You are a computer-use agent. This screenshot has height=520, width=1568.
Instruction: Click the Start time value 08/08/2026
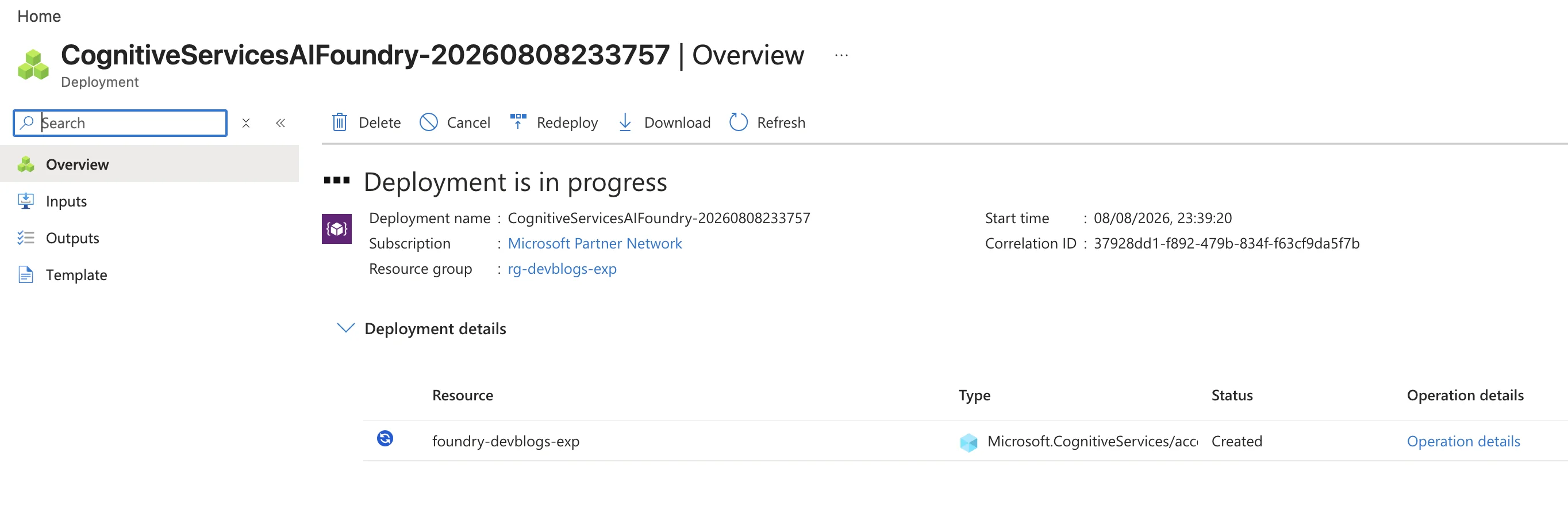[1163, 218]
